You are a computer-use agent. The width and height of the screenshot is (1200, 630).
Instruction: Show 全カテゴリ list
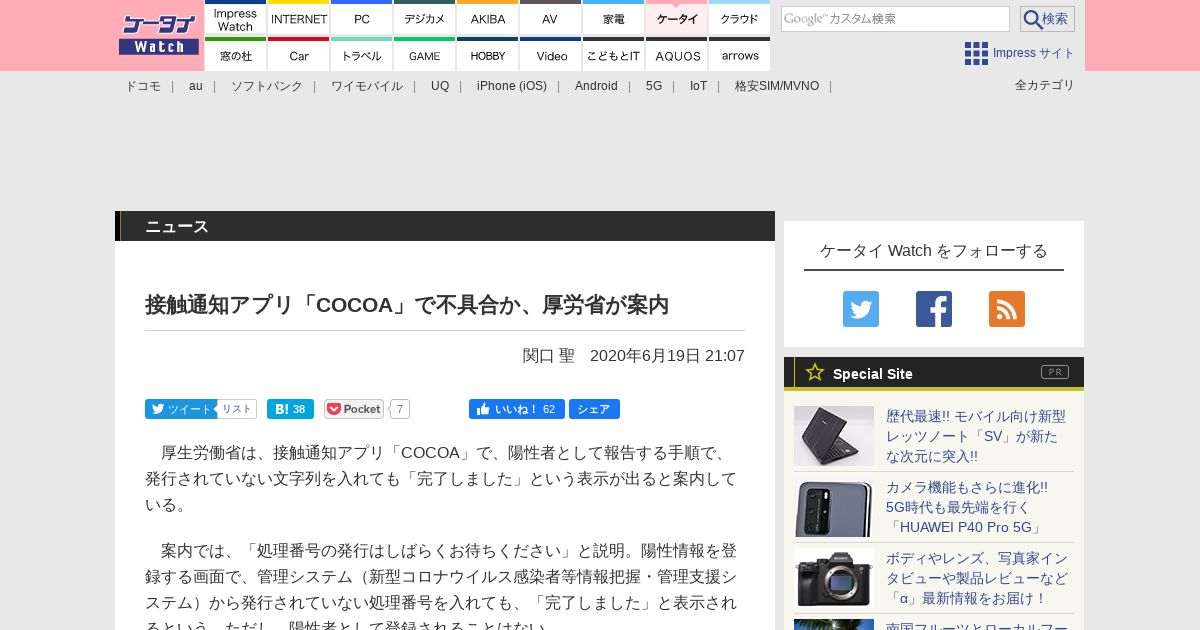click(x=1045, y=85)
